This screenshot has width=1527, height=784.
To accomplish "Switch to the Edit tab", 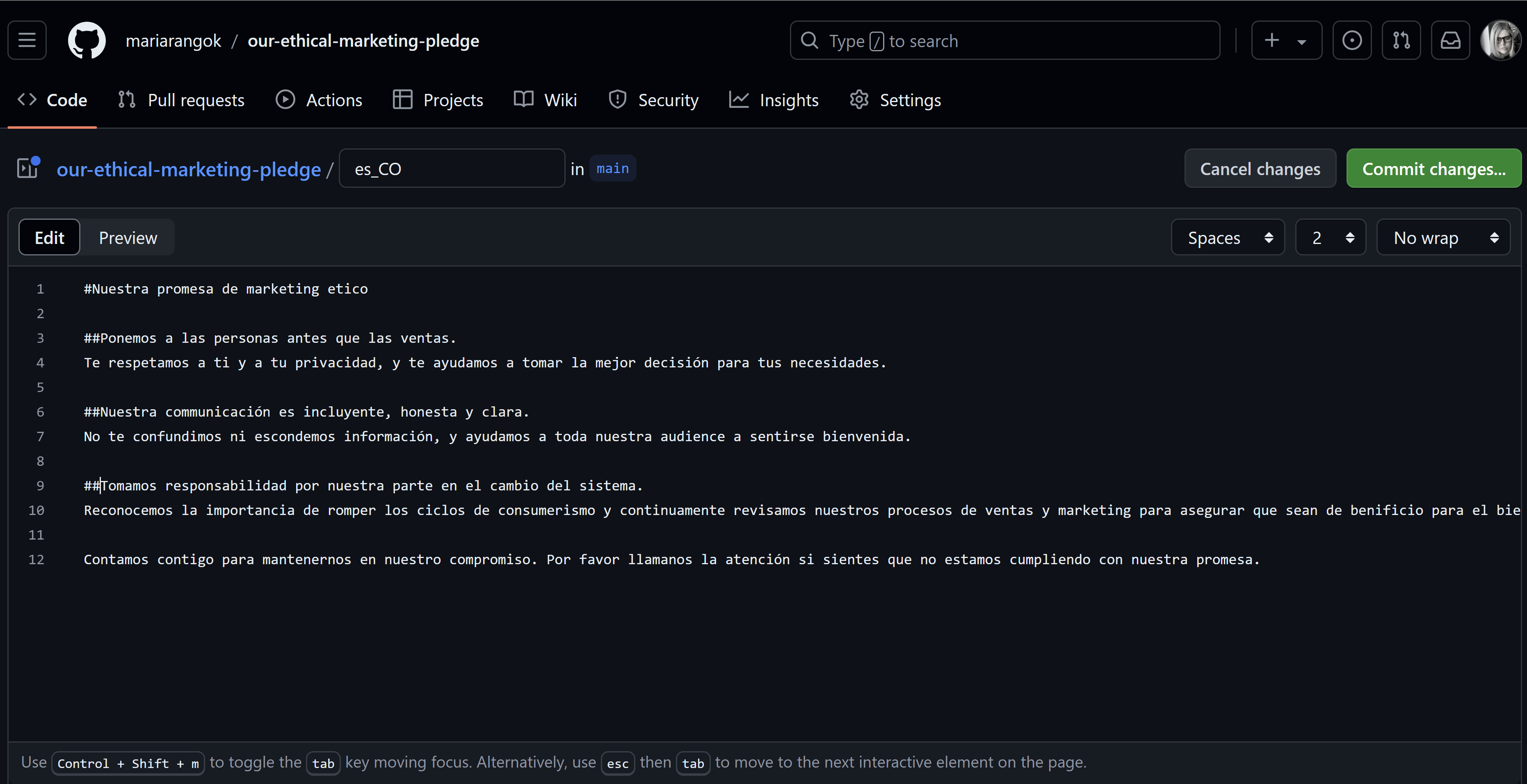I will tap(49, 237).
